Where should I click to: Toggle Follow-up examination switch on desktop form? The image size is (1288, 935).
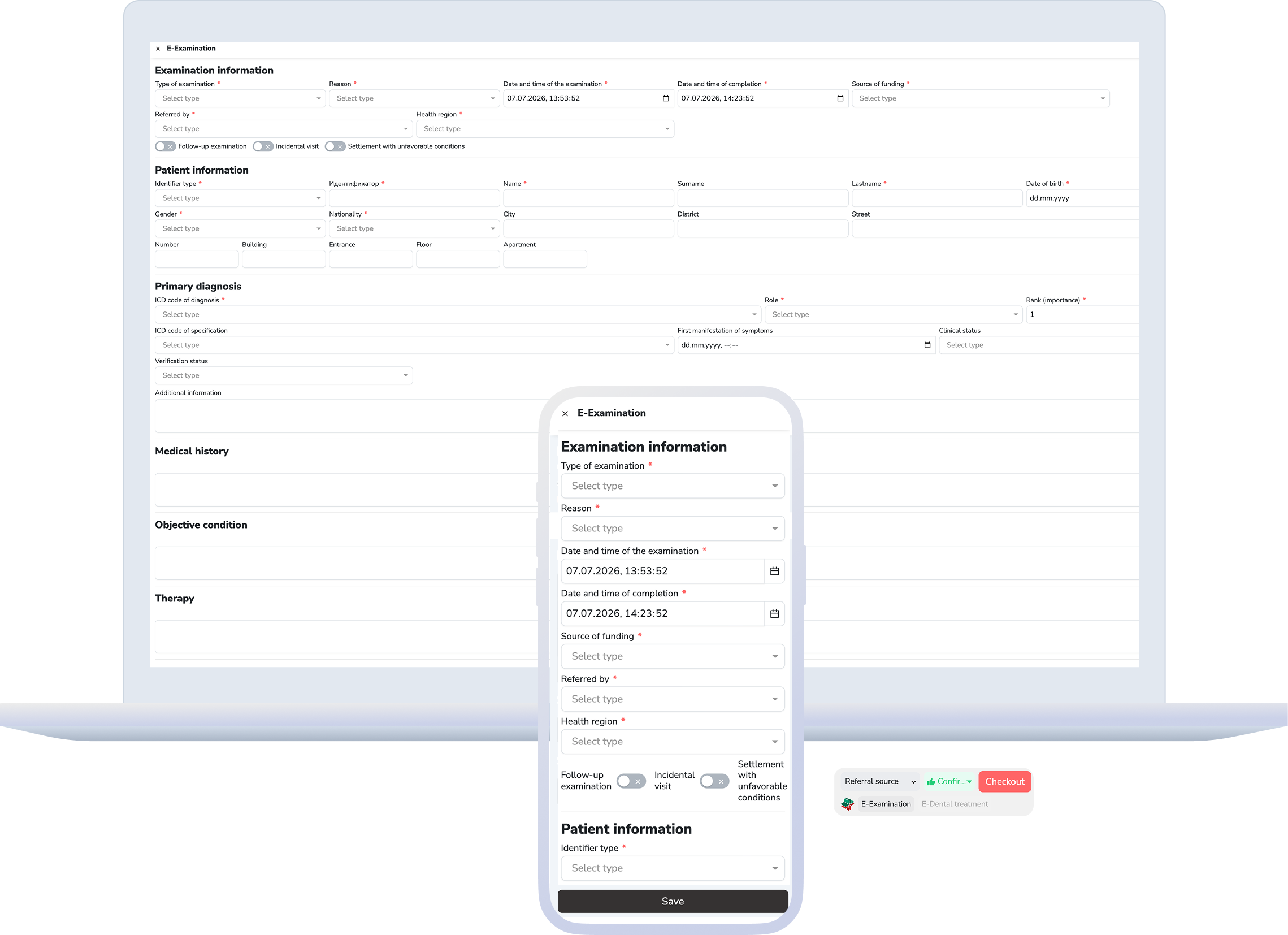coord(164,146)
